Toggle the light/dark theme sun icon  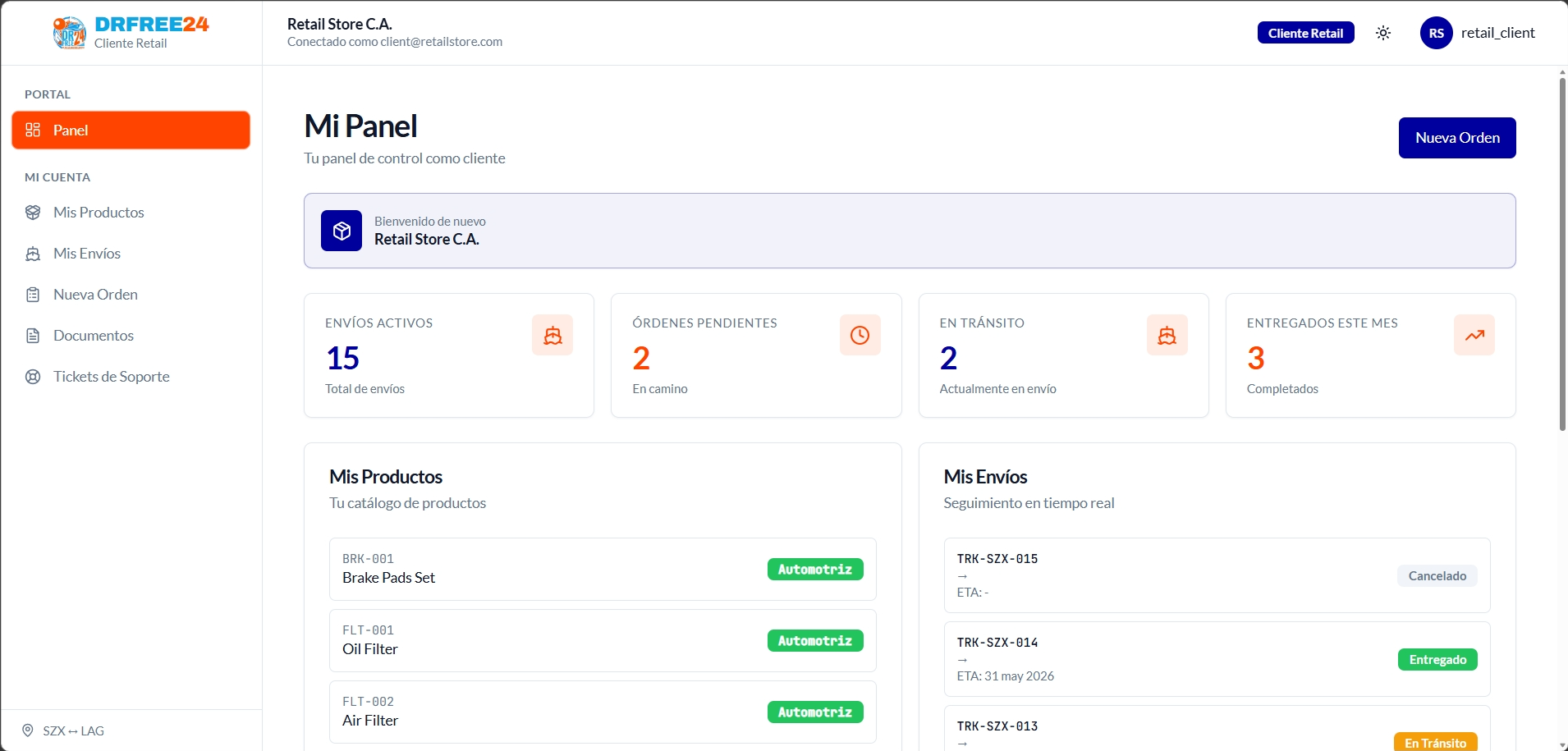click(1383, 33)
